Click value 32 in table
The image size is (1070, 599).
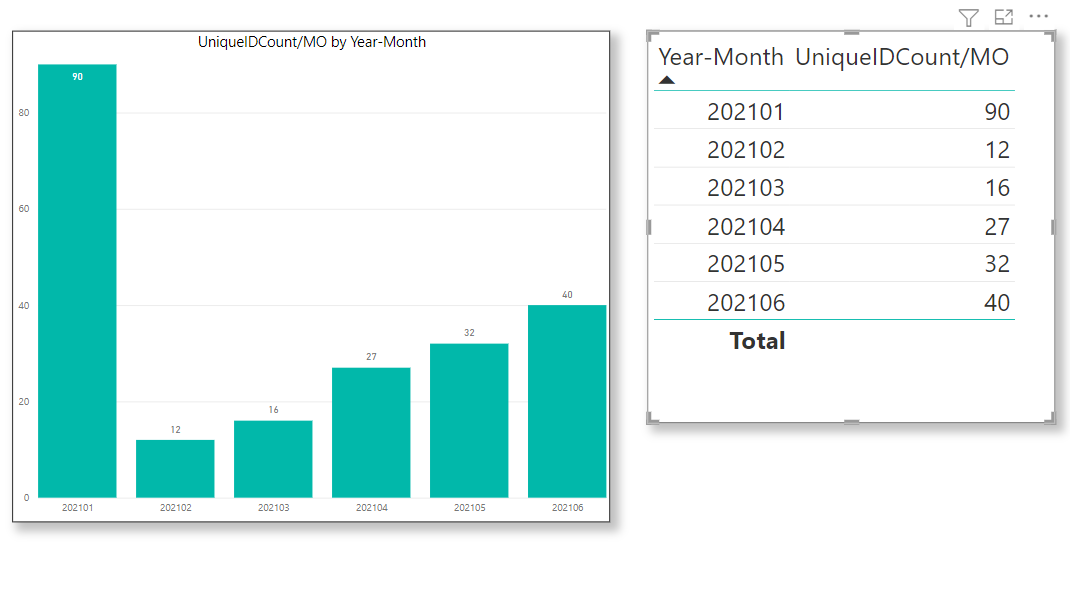click(x=997, y=264)
